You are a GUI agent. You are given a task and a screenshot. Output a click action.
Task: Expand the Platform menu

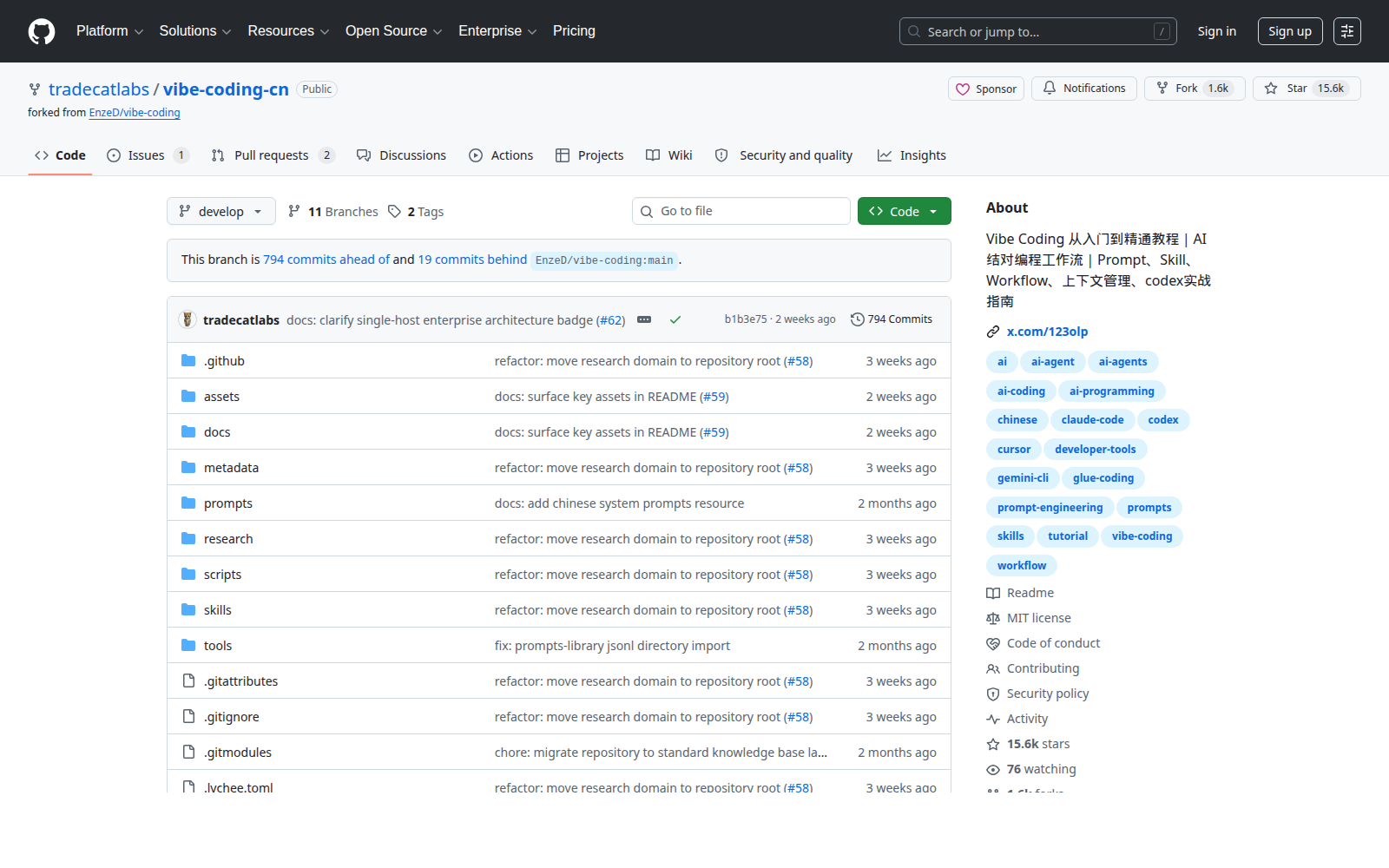109,31
